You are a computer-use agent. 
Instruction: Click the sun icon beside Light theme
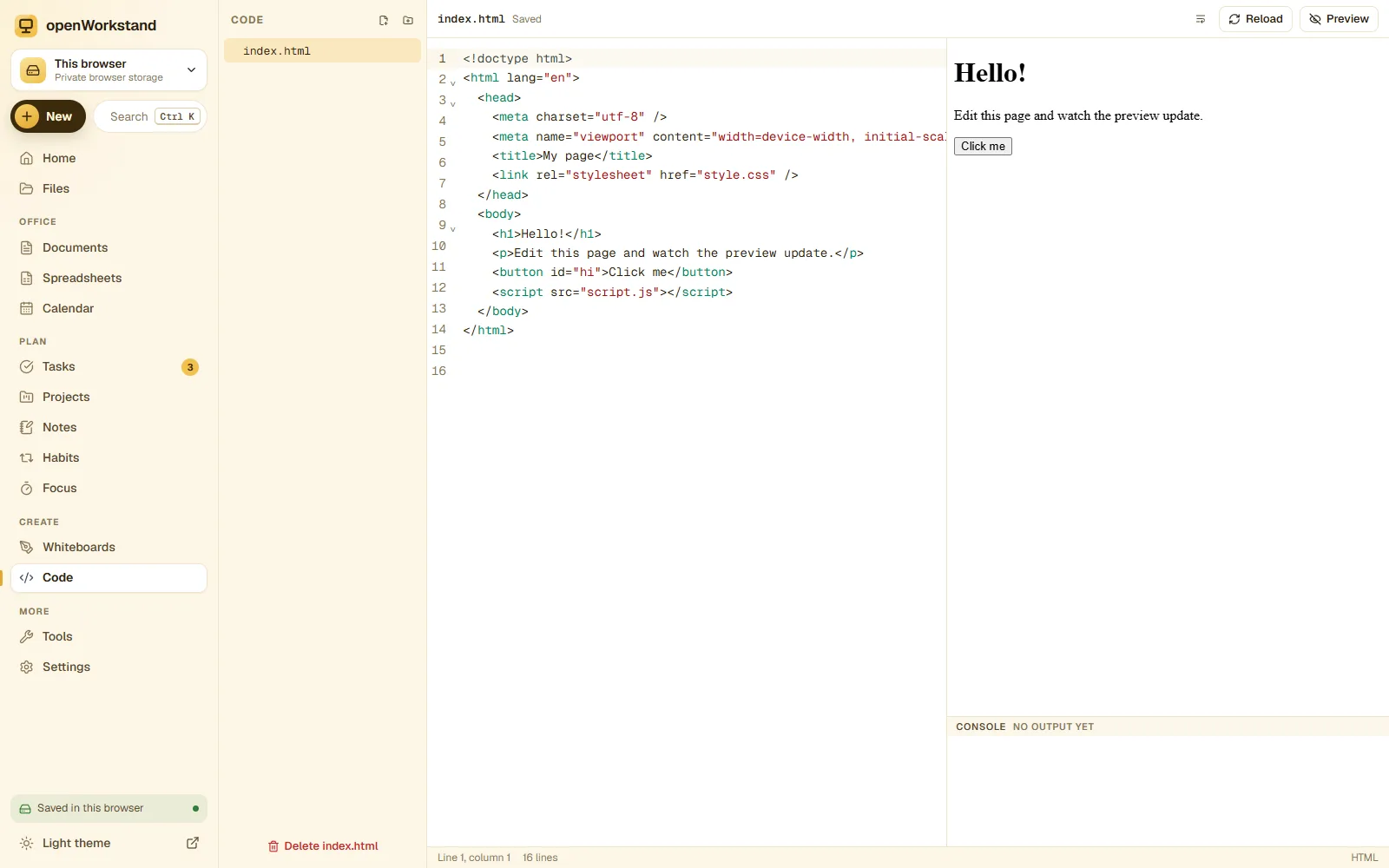coord(26,843)
